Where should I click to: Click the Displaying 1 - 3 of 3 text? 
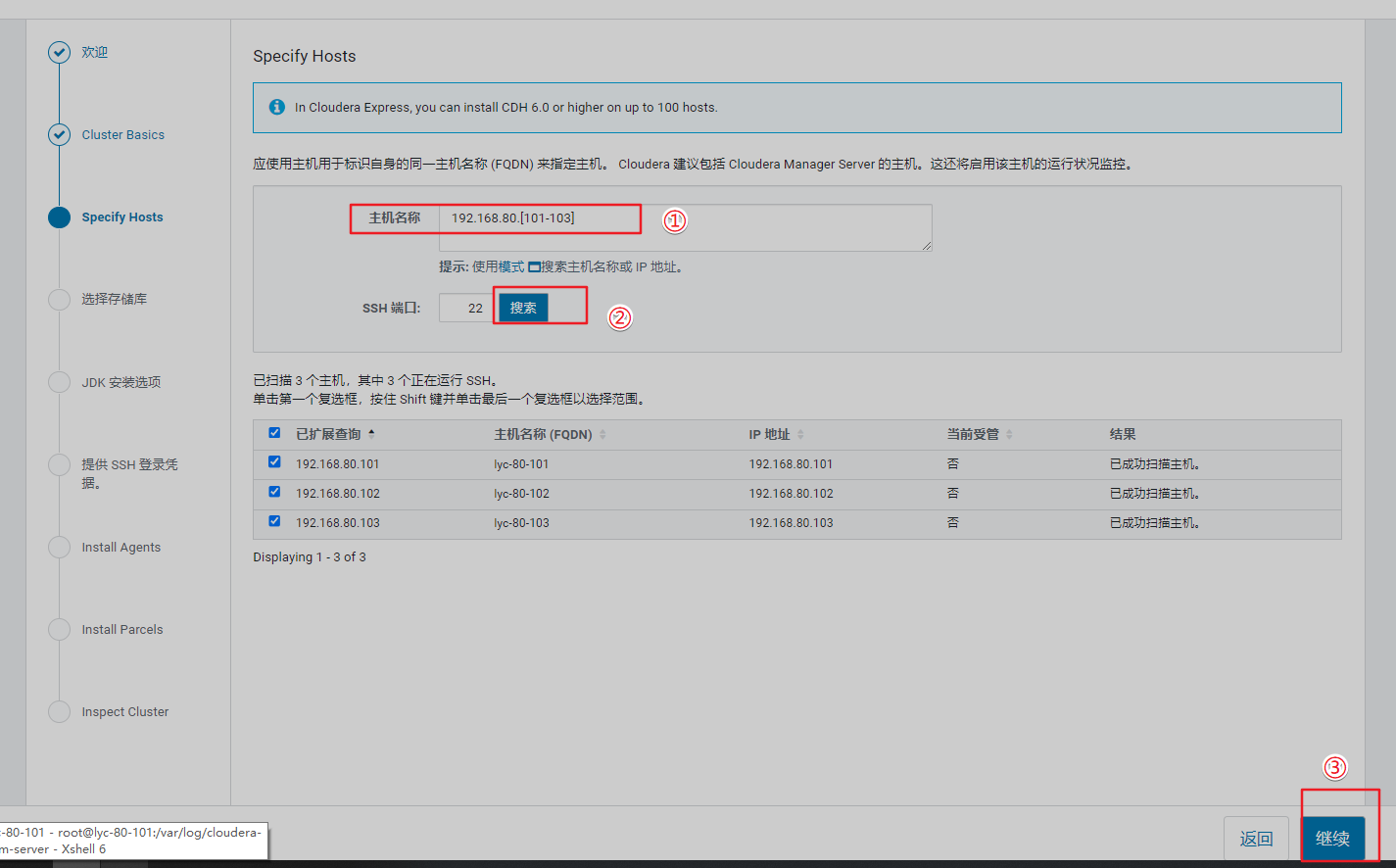coord(310,556)
